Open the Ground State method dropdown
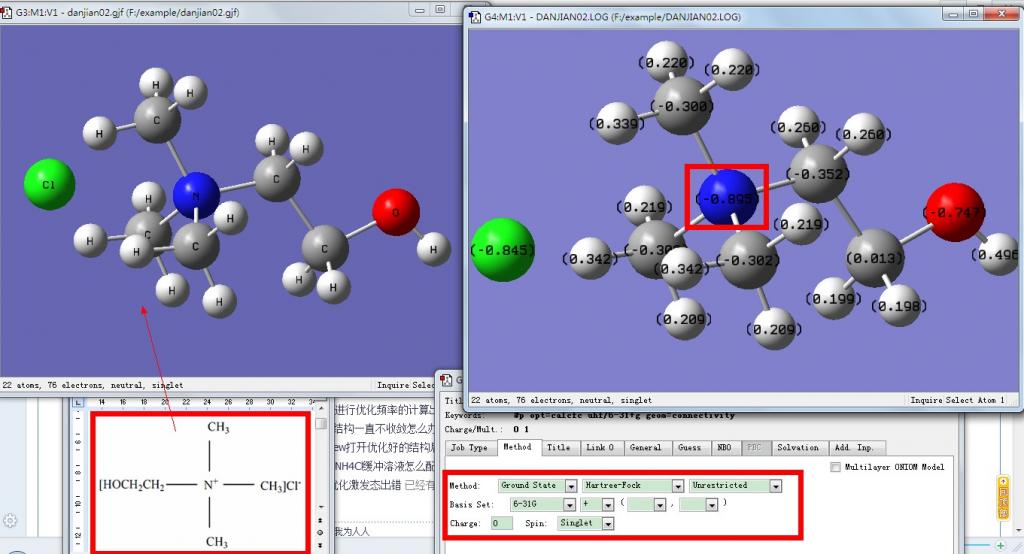 click(x=571, y=486)
